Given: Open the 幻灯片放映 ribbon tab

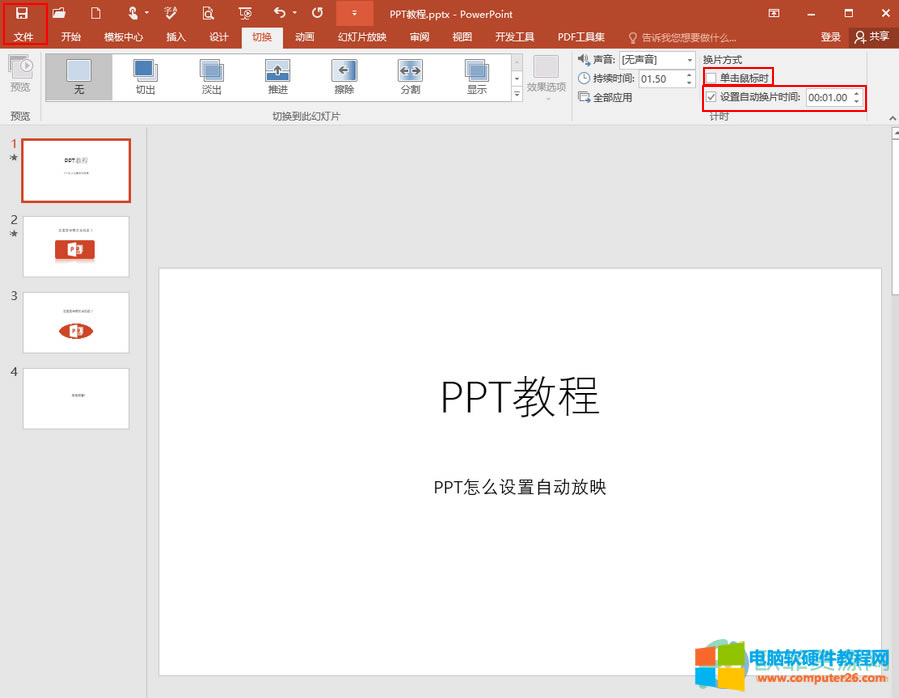Looking at the screenshot, I should 361,37.
